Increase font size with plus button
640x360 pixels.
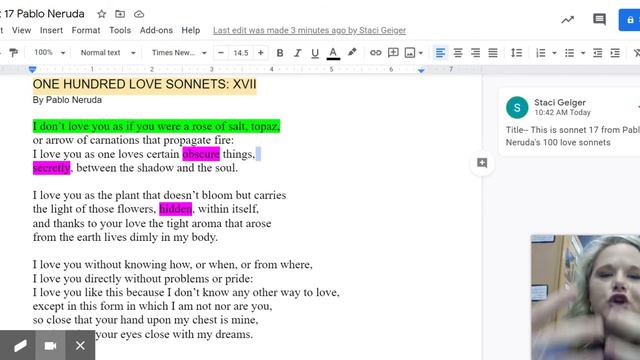(x=260, y=53)
